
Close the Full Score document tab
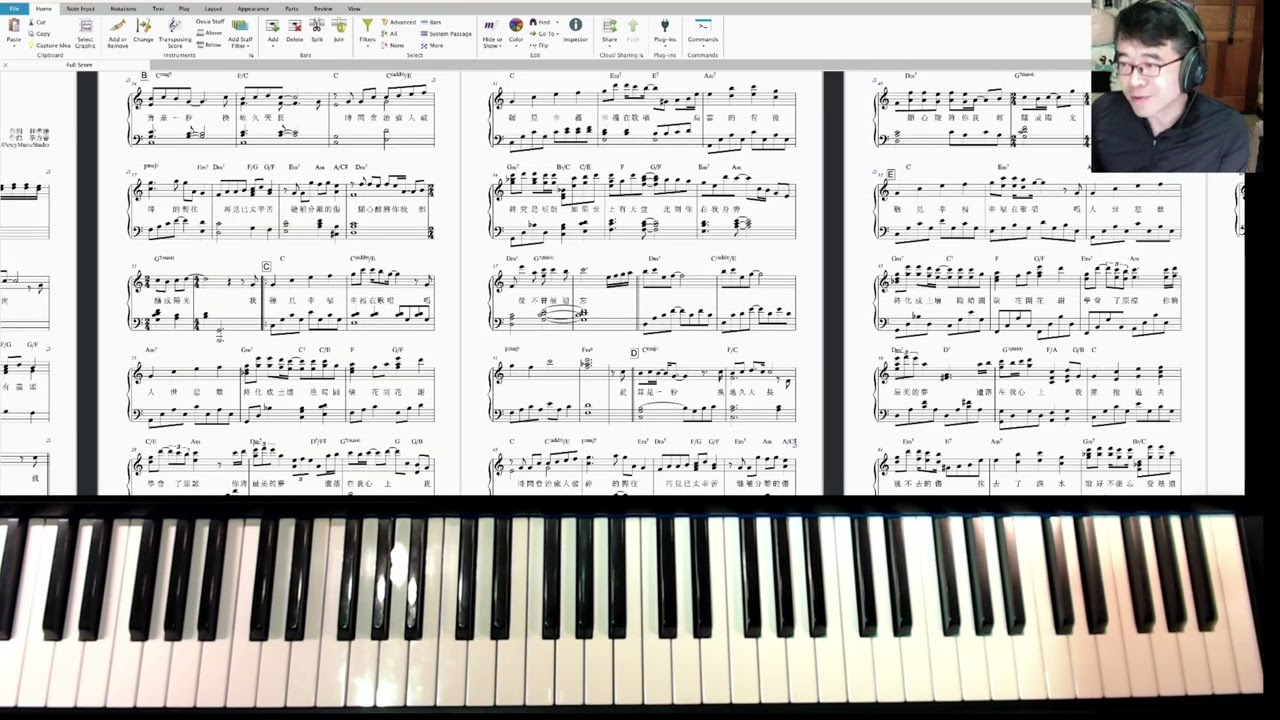click(6, 65)
